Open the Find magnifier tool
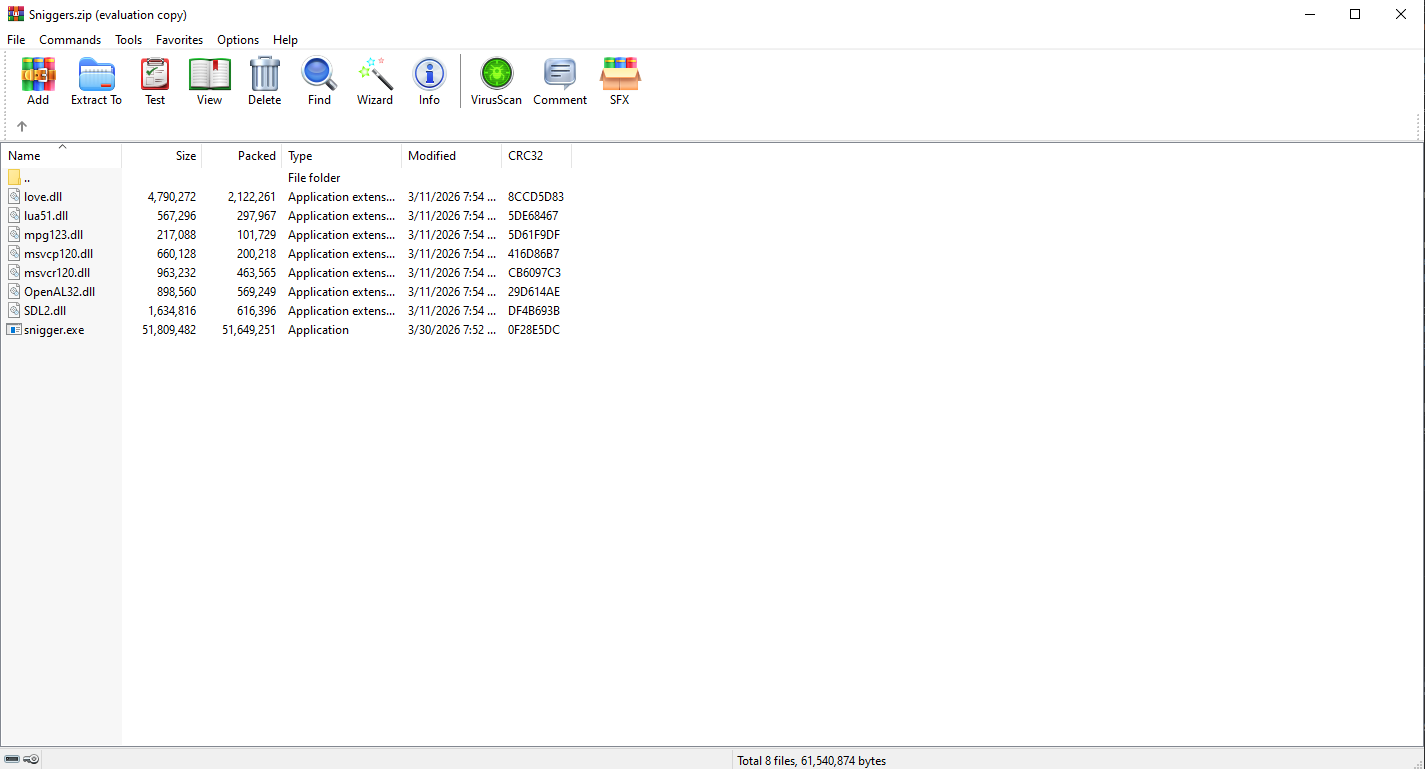The height and width of the screenshot is (769, 1425). tap(319, 74)
